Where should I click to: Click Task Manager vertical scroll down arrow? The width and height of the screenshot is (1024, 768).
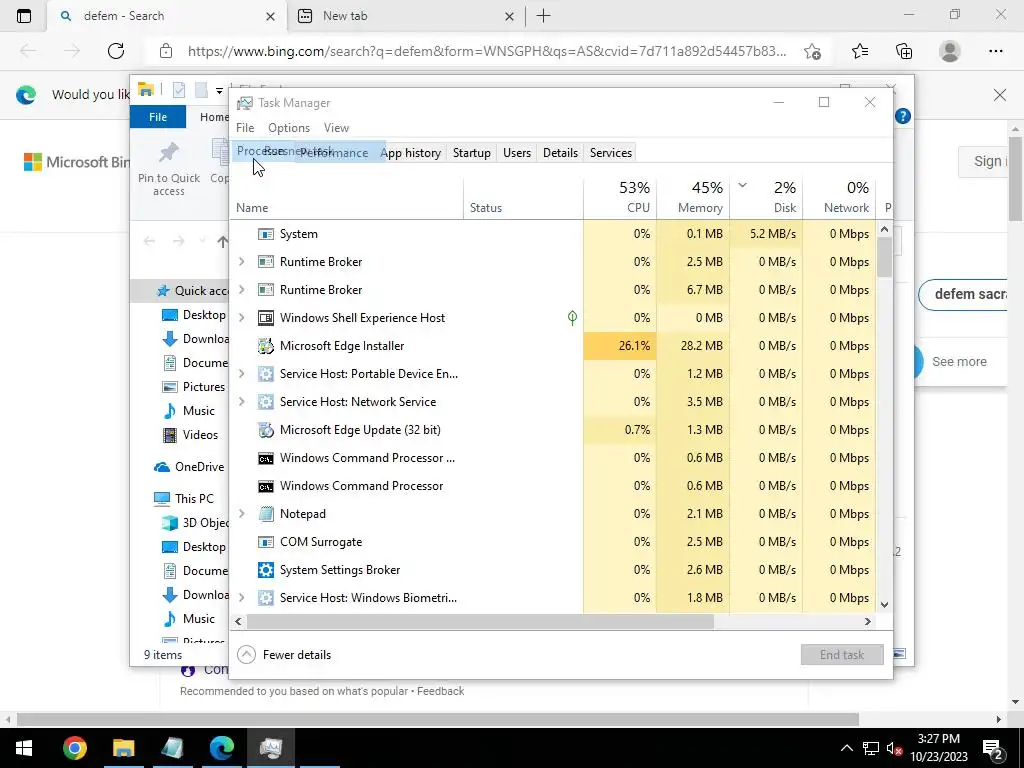[884, 605]
